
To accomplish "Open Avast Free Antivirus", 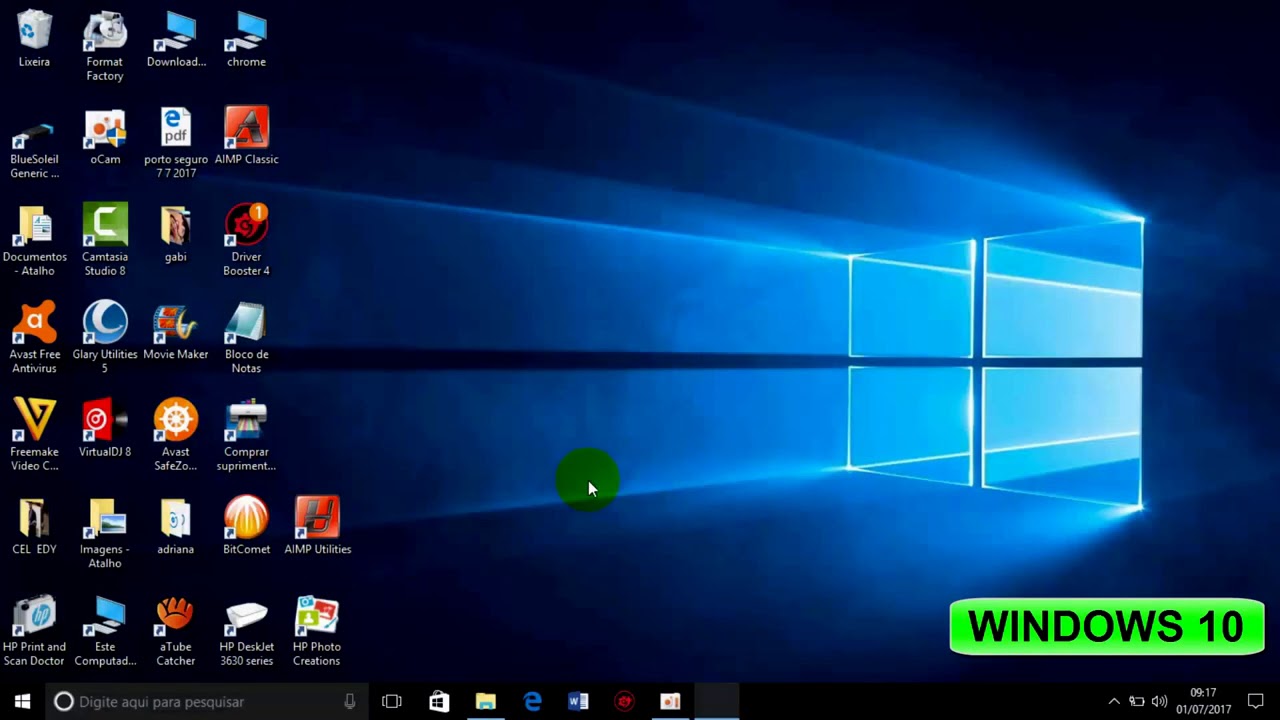I will click(34, 339).
